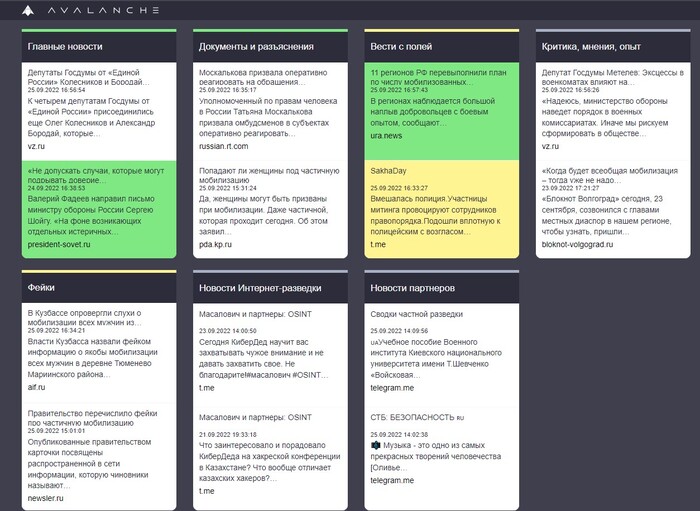Open headline about Колесников и Бородай
Viewport: 700px width, 511px height.
coord(88,77)
